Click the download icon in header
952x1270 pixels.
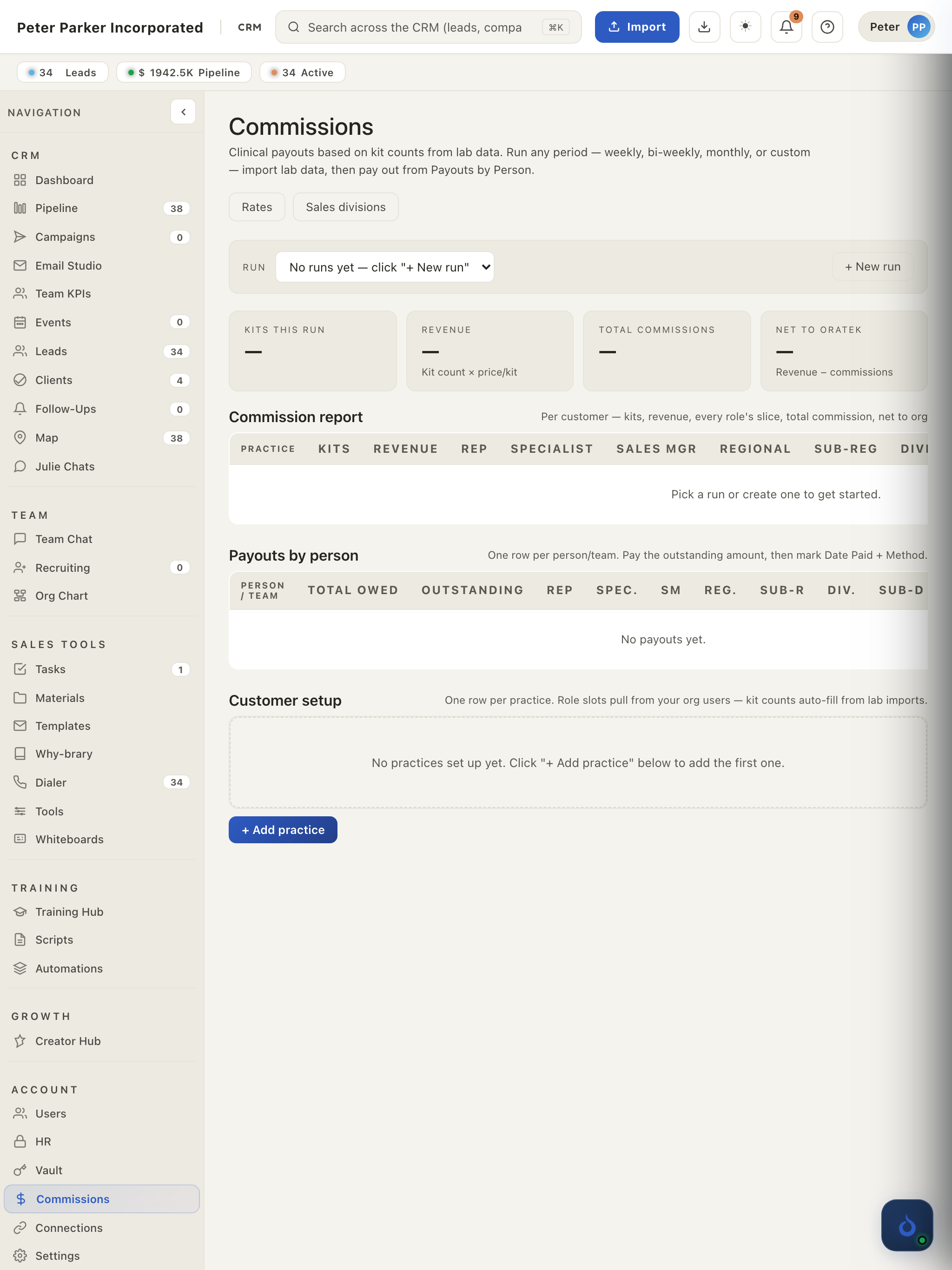click(x=705, y=27)
